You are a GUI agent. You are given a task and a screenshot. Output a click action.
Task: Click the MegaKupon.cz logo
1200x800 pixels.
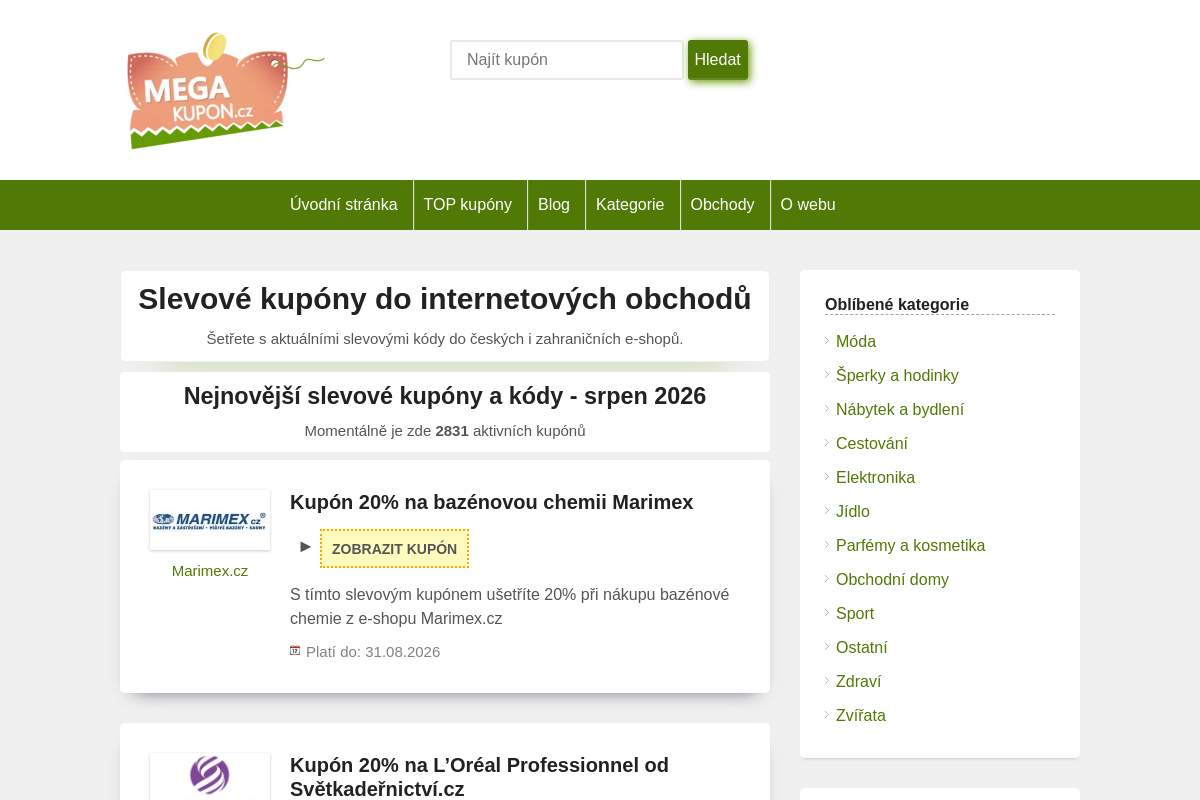click(x=225, y=90)
